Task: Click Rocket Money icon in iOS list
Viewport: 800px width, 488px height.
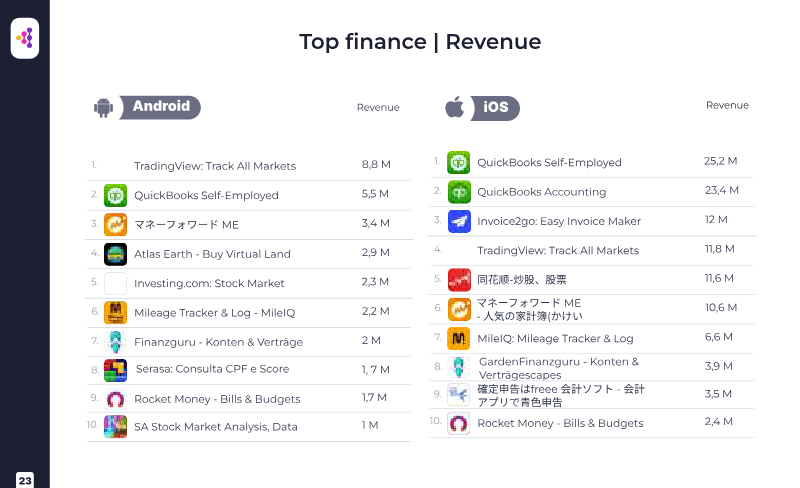Action: tap(458, 423)
